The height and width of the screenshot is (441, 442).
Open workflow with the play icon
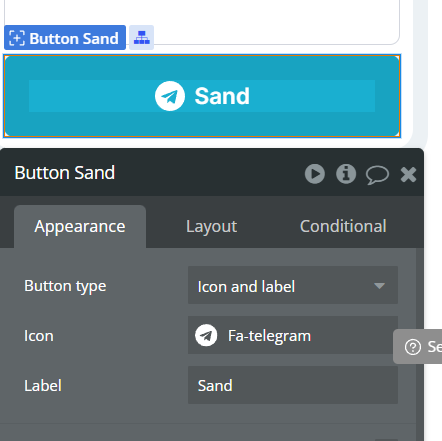315,174
